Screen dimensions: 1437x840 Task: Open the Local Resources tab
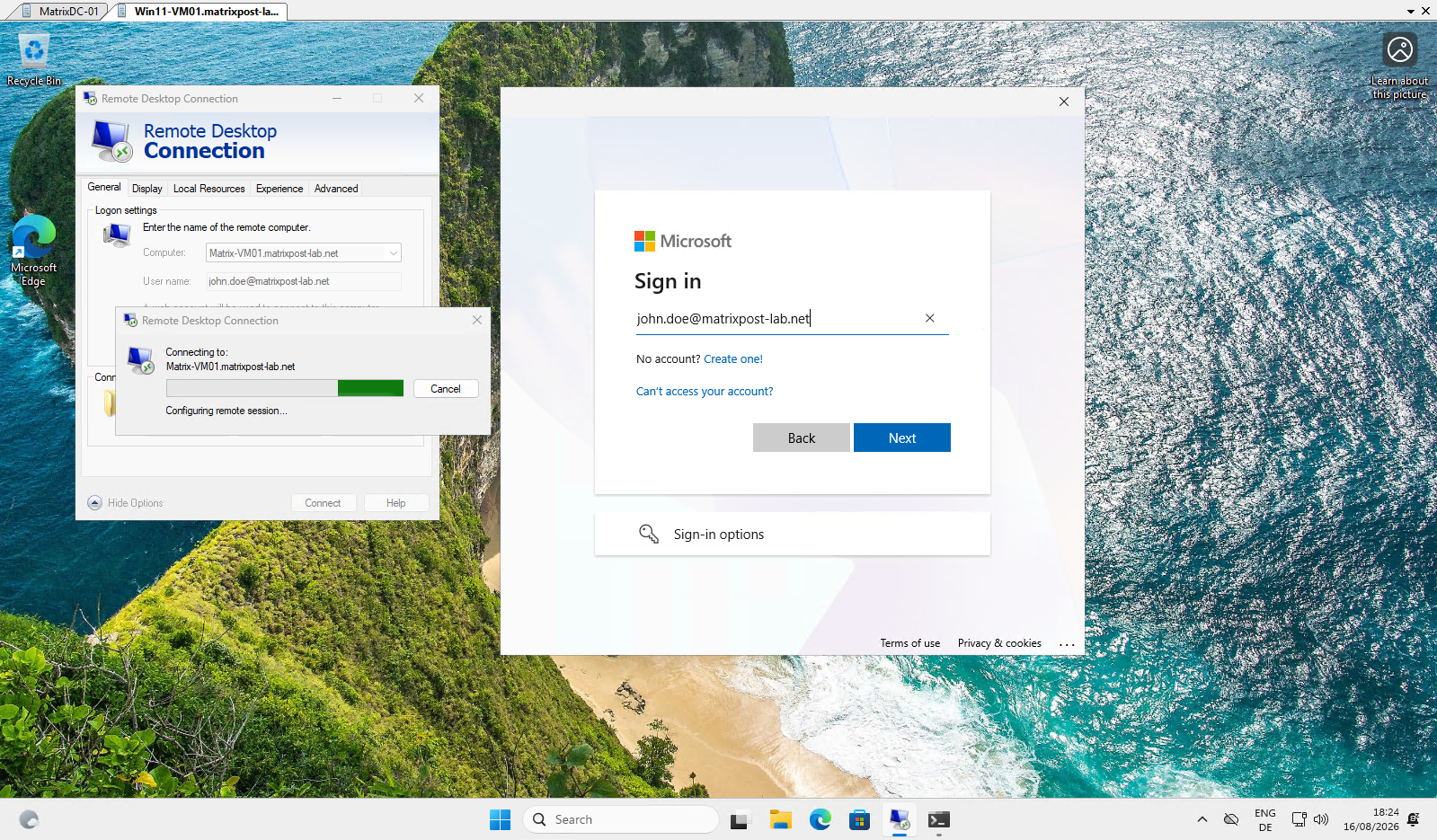click(x=208, y=189)
